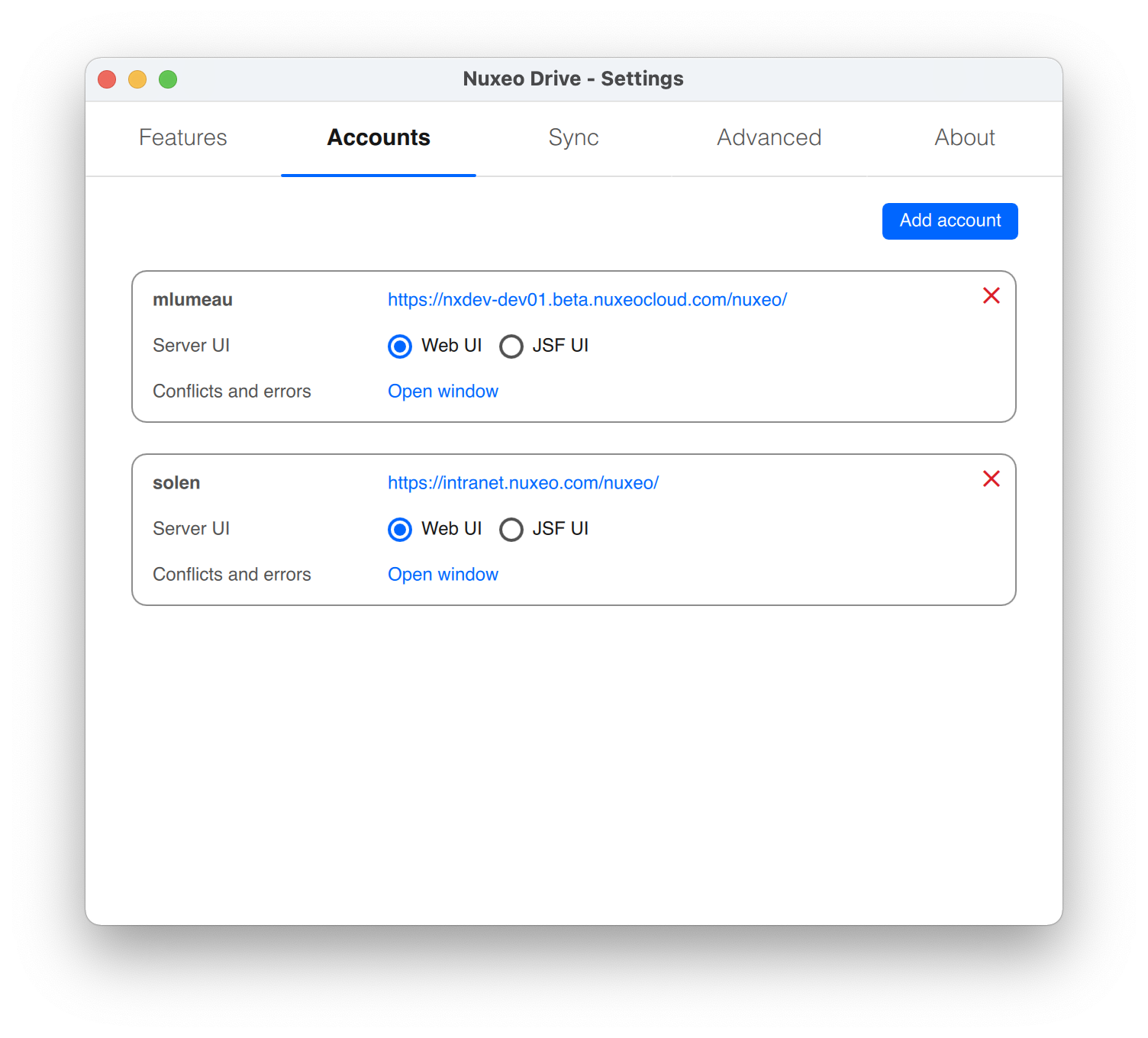Screen dimensions: 1148x1038
Task: Remove the solen account with red X
Action: (x=991, y=479)
